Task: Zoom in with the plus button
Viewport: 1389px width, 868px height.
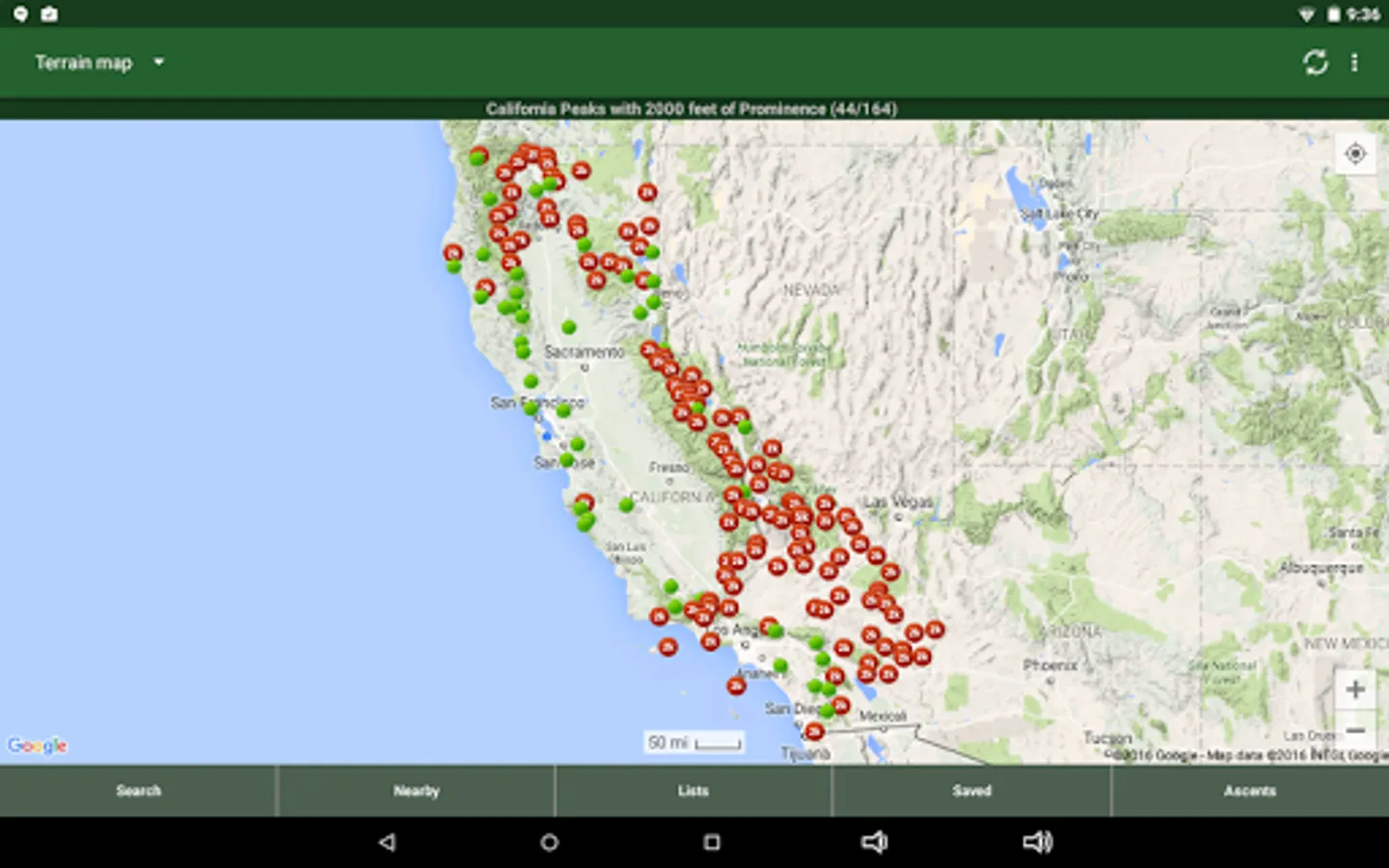Action: click(x=1355, y=690)
